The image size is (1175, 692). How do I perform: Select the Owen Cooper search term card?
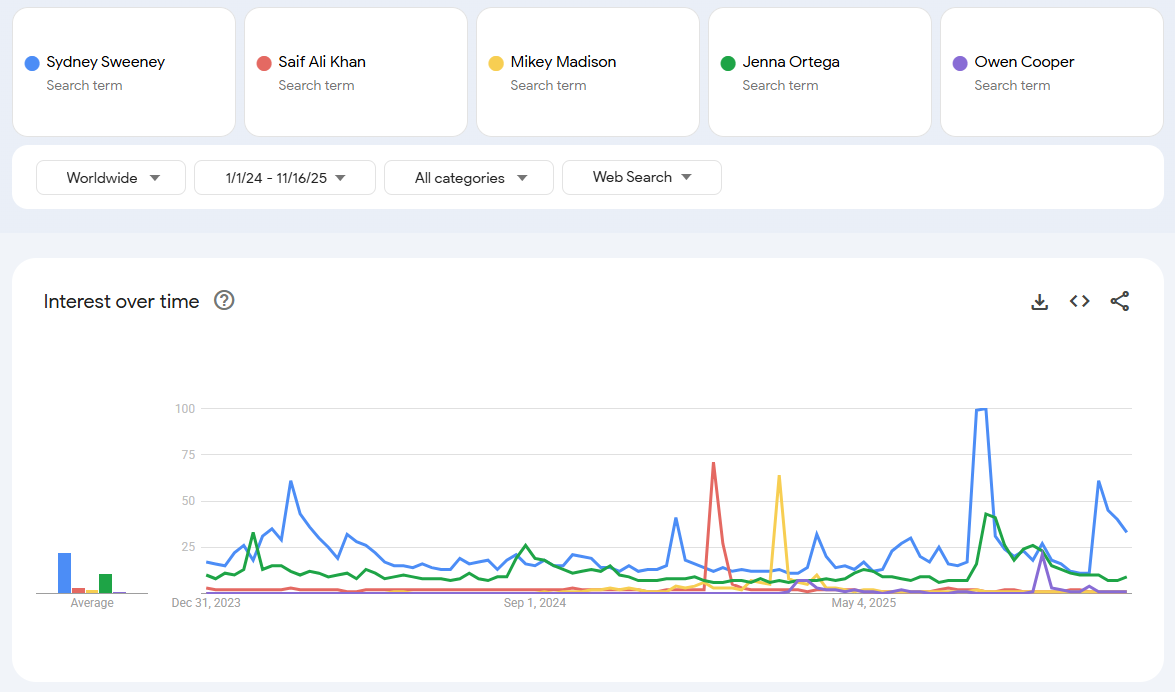[1051, 72]
